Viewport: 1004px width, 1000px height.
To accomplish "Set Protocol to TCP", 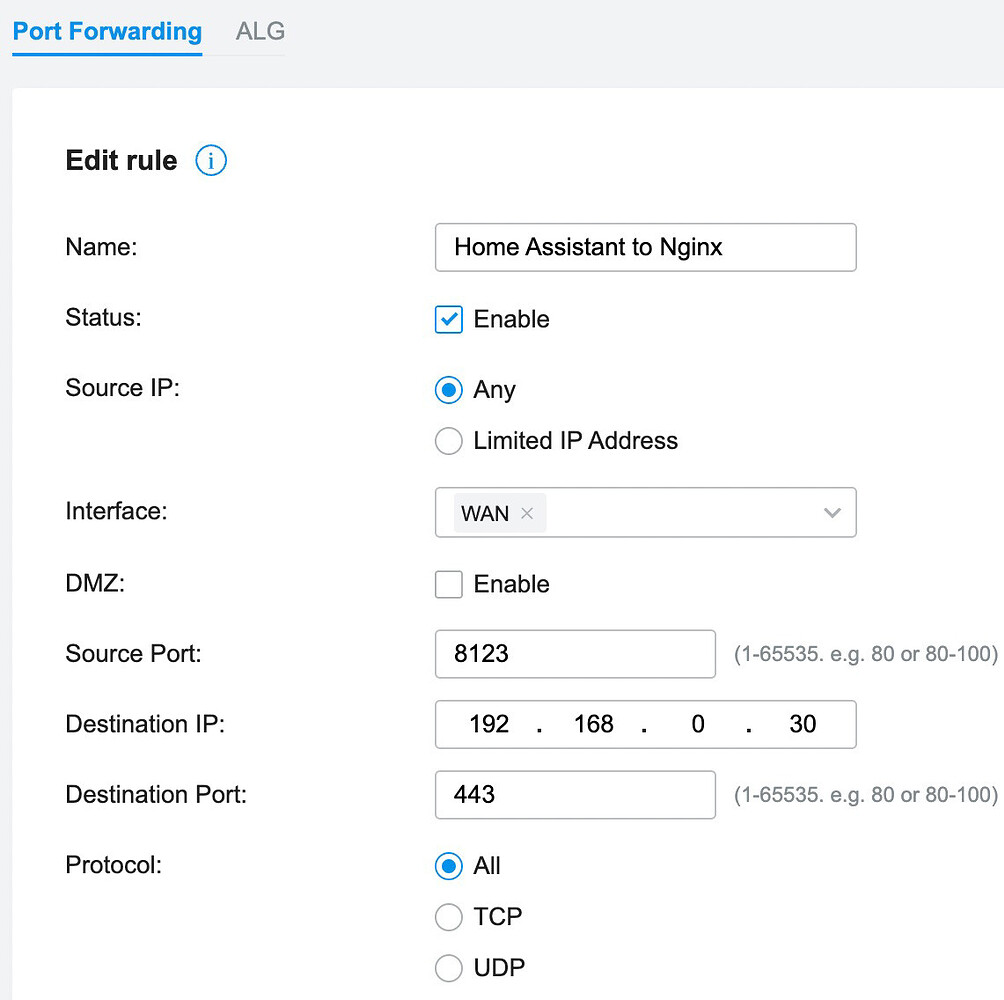I will point(449,917).
